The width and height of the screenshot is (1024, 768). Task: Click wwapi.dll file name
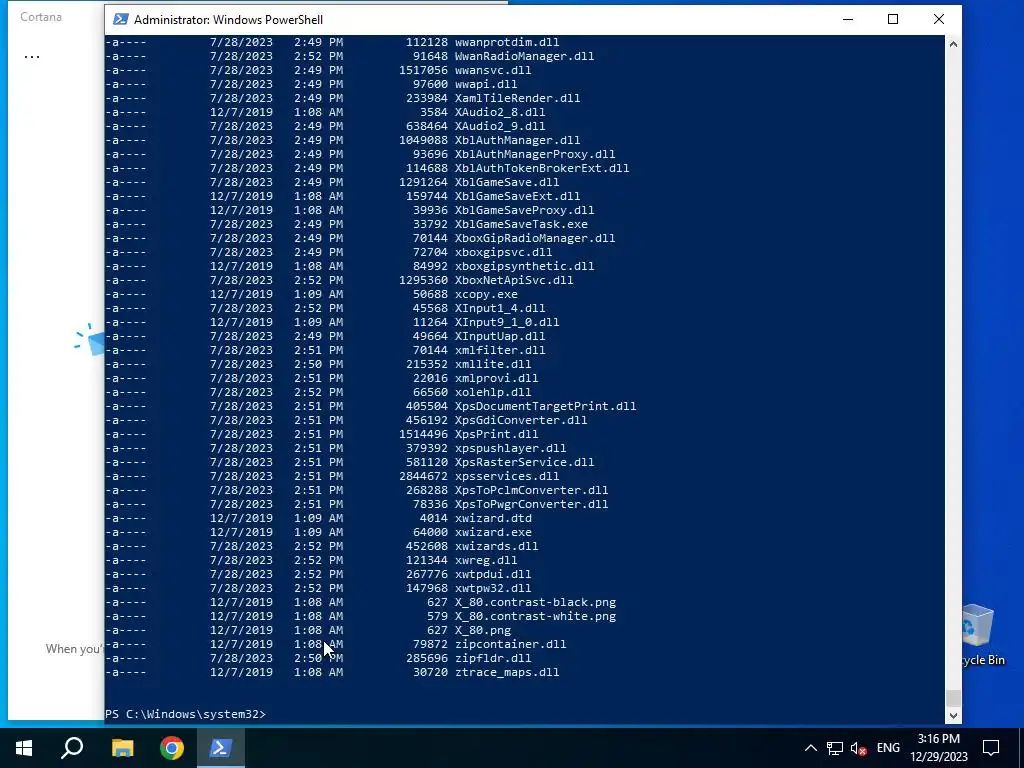pyautogui.click(x=486, y=84)
